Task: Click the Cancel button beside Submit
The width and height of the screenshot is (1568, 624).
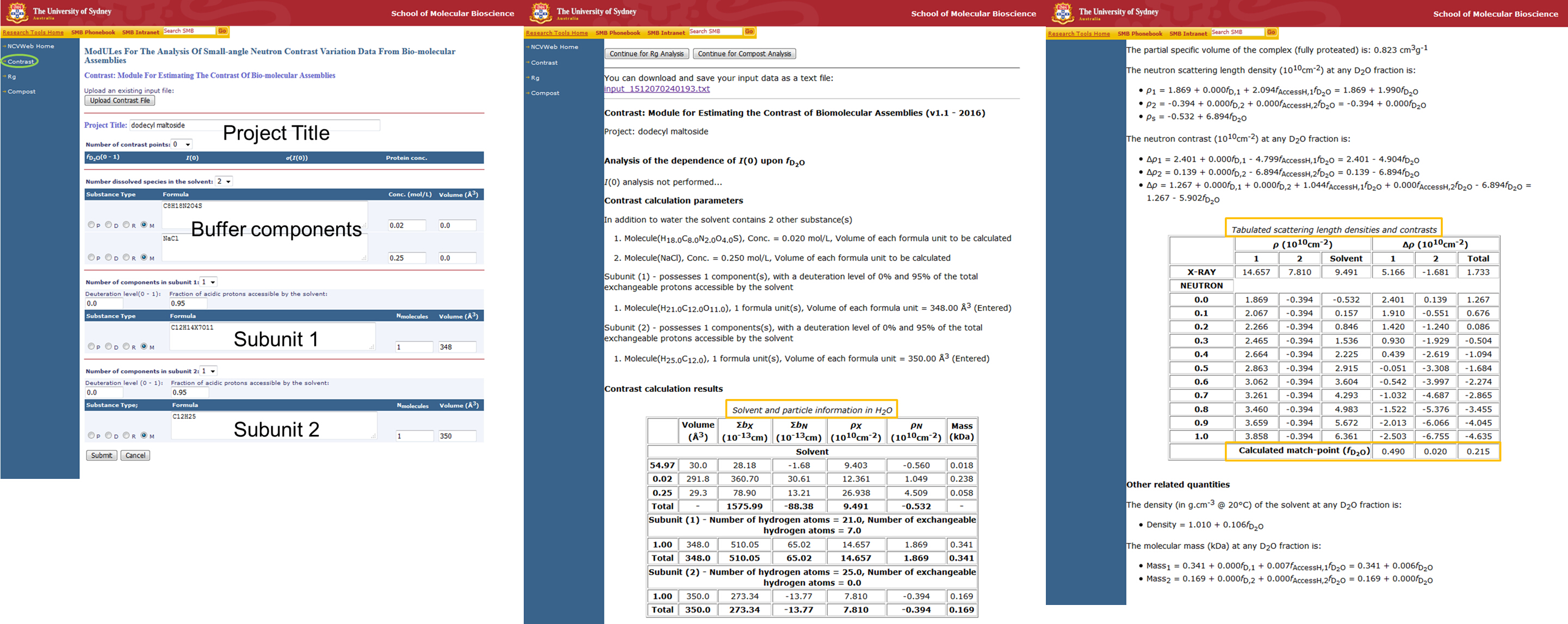Action: pos(135,455)
